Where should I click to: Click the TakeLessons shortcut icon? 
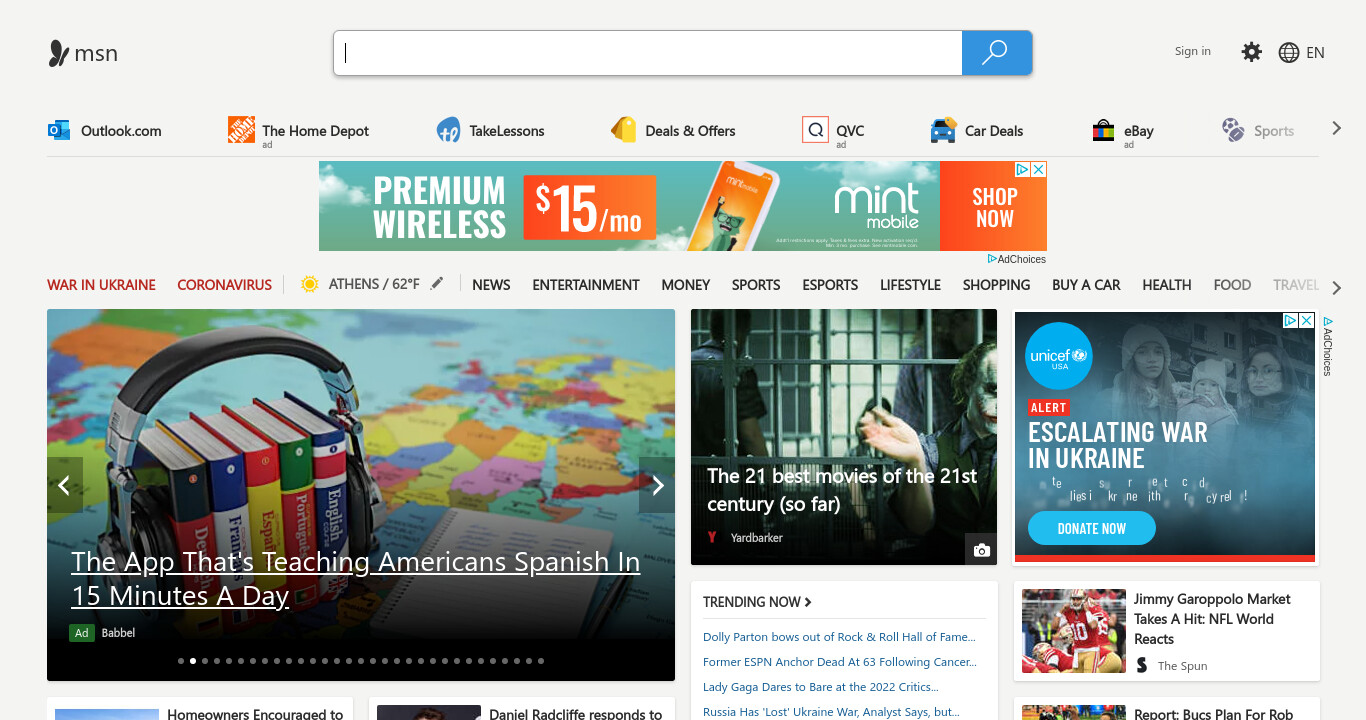pyautogui.click(x=448, y=130)
